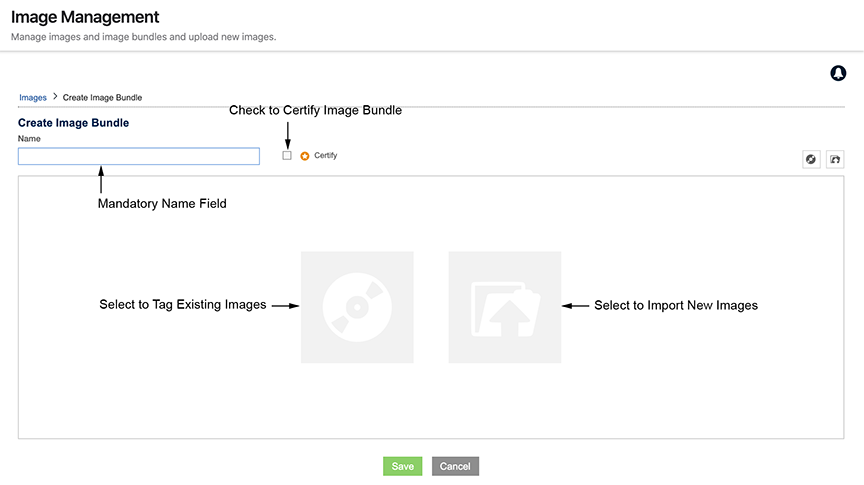Click the Create Image Bundle breadcrumb item

102,98
